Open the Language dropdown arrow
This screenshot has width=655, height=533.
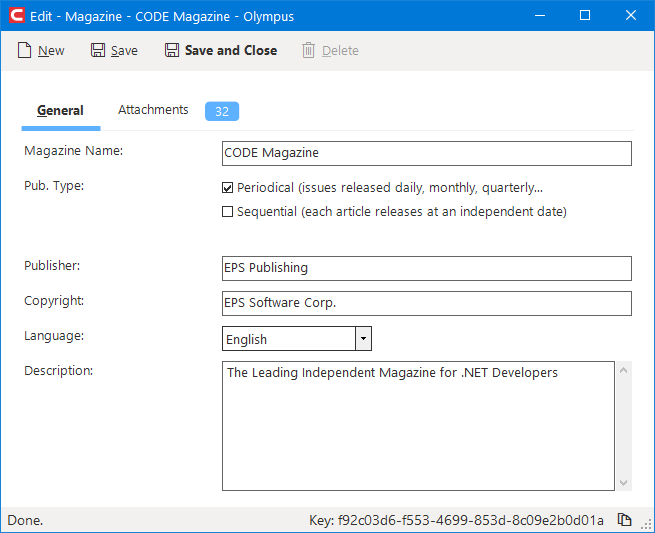click(x=363, y=339)
